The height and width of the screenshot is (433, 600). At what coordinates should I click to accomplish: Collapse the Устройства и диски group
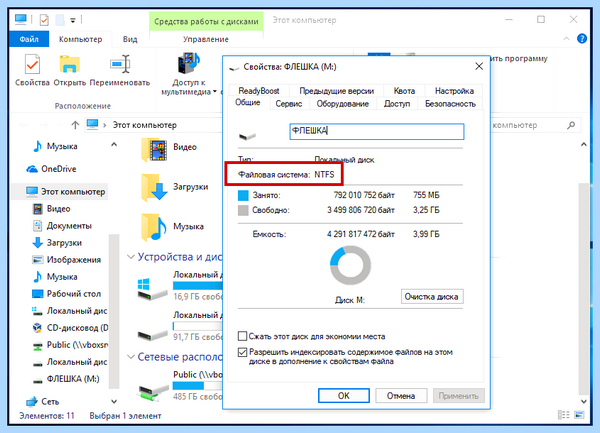pyautogui.click(x=131, y=257)
